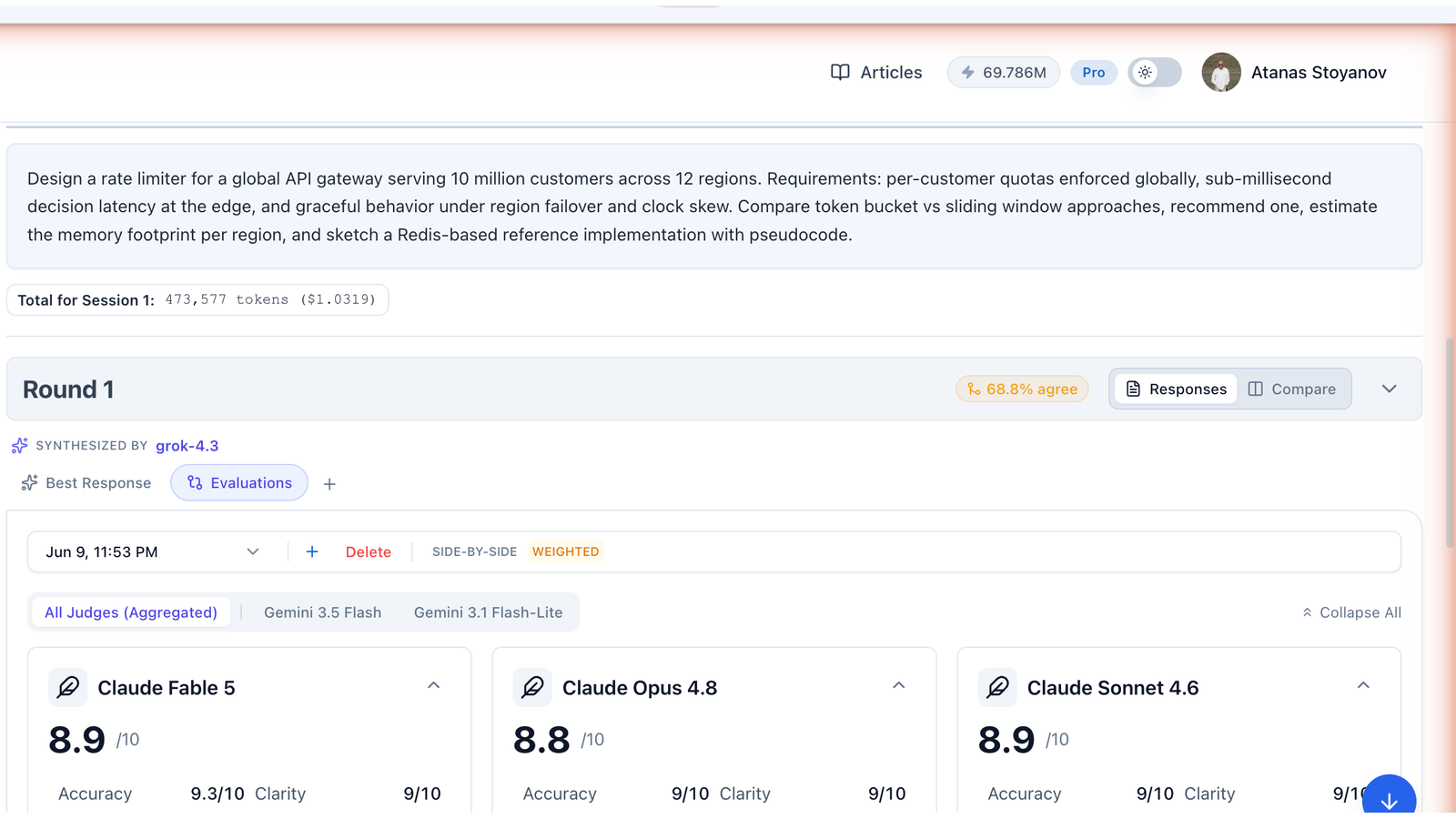Viewport: 1456px width, 819px height.
Task: Click the lightning bolt credits icon
Action: coord(968,72)
